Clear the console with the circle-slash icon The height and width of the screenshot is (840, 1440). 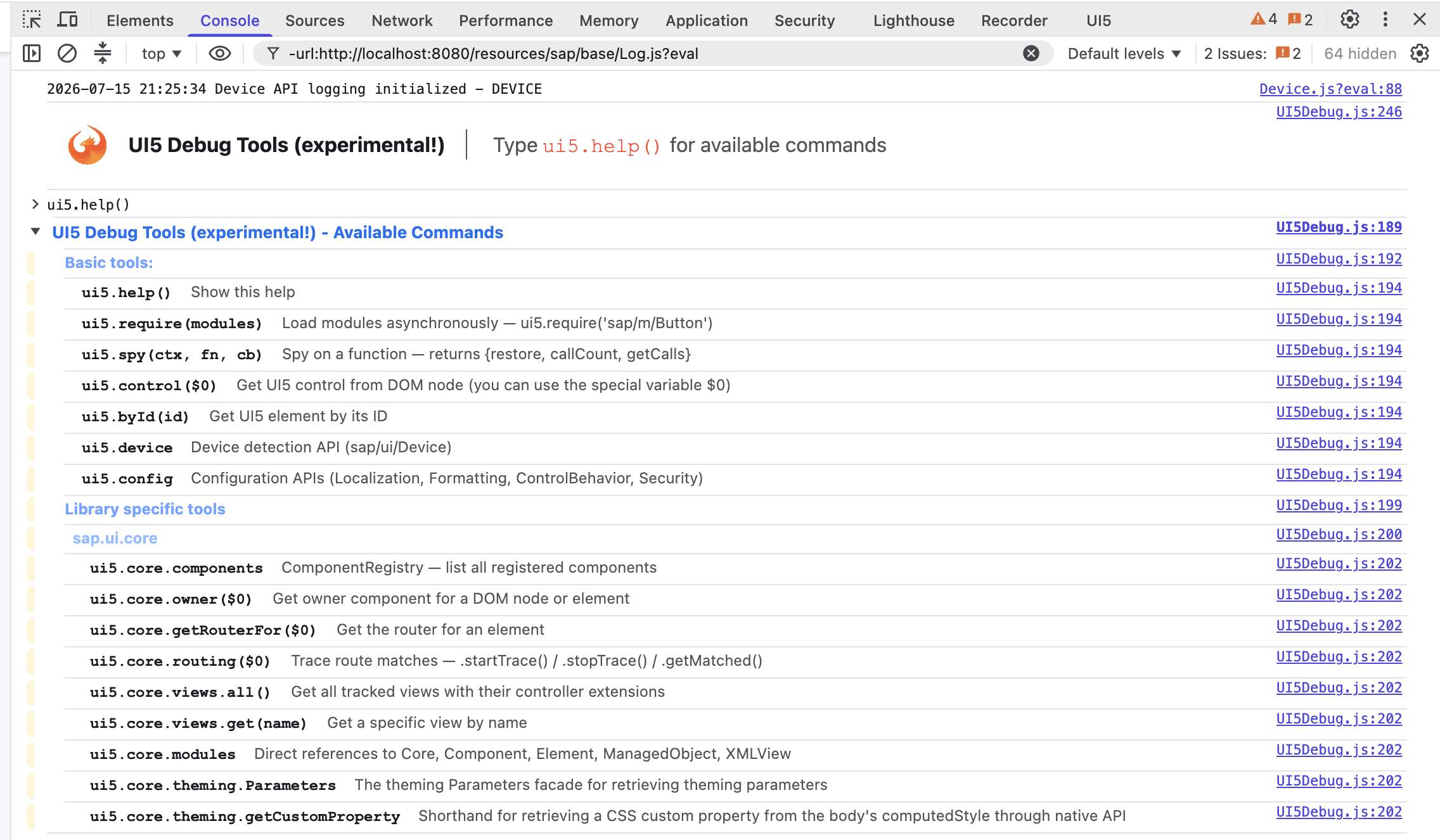coord(67,53)
